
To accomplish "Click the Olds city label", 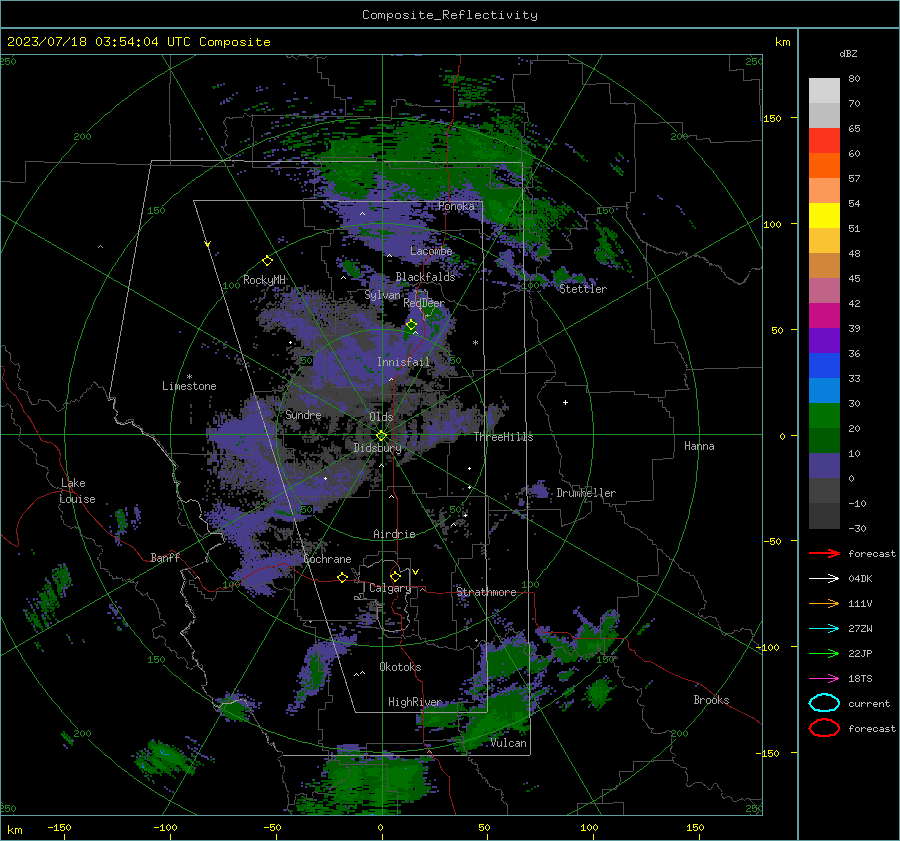I will [381, 416].
